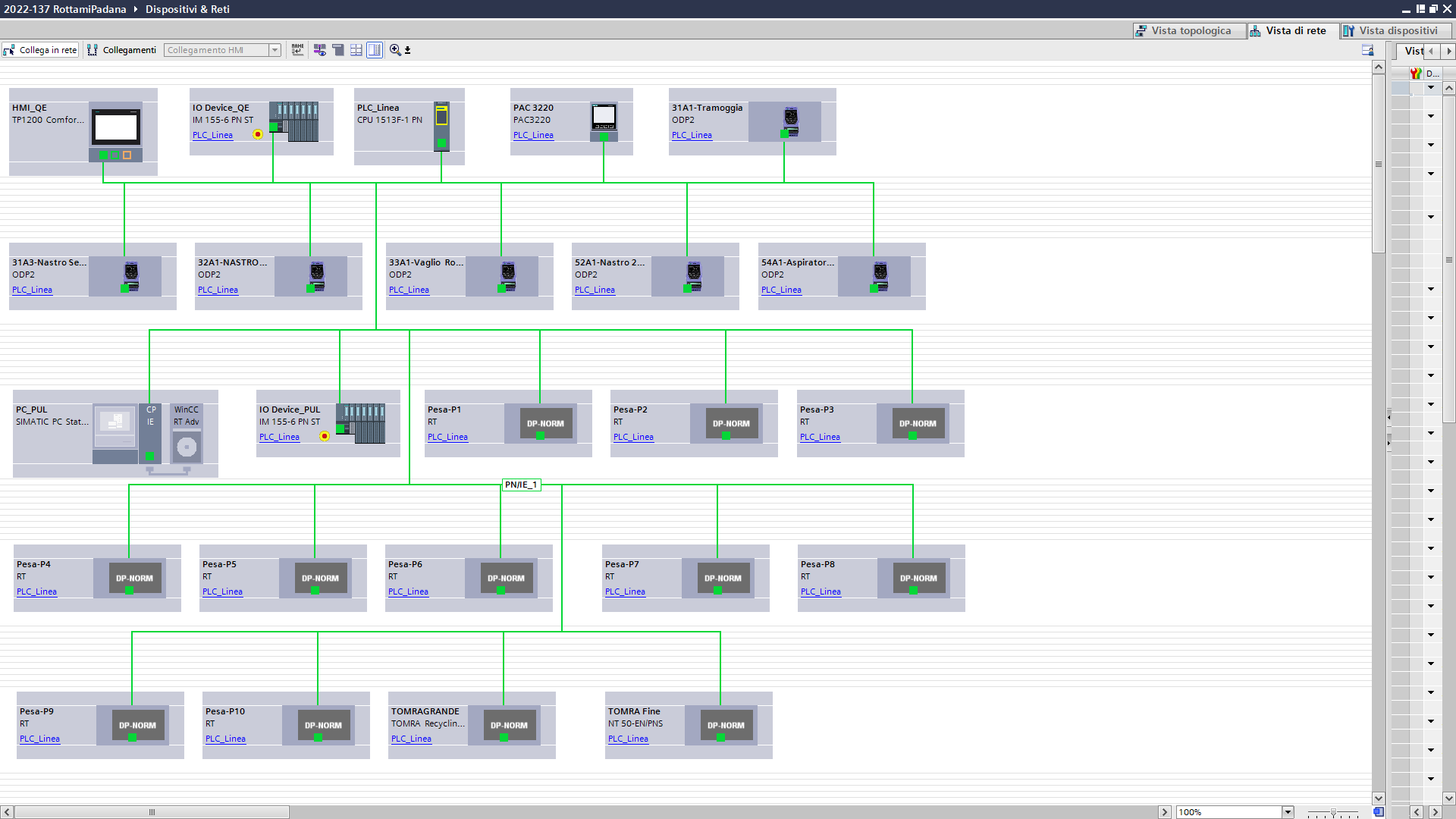Select the WinCC RT Adv module of PC_PUL
This screenshot has width=1456, height=819.
[x=187, y=433]
